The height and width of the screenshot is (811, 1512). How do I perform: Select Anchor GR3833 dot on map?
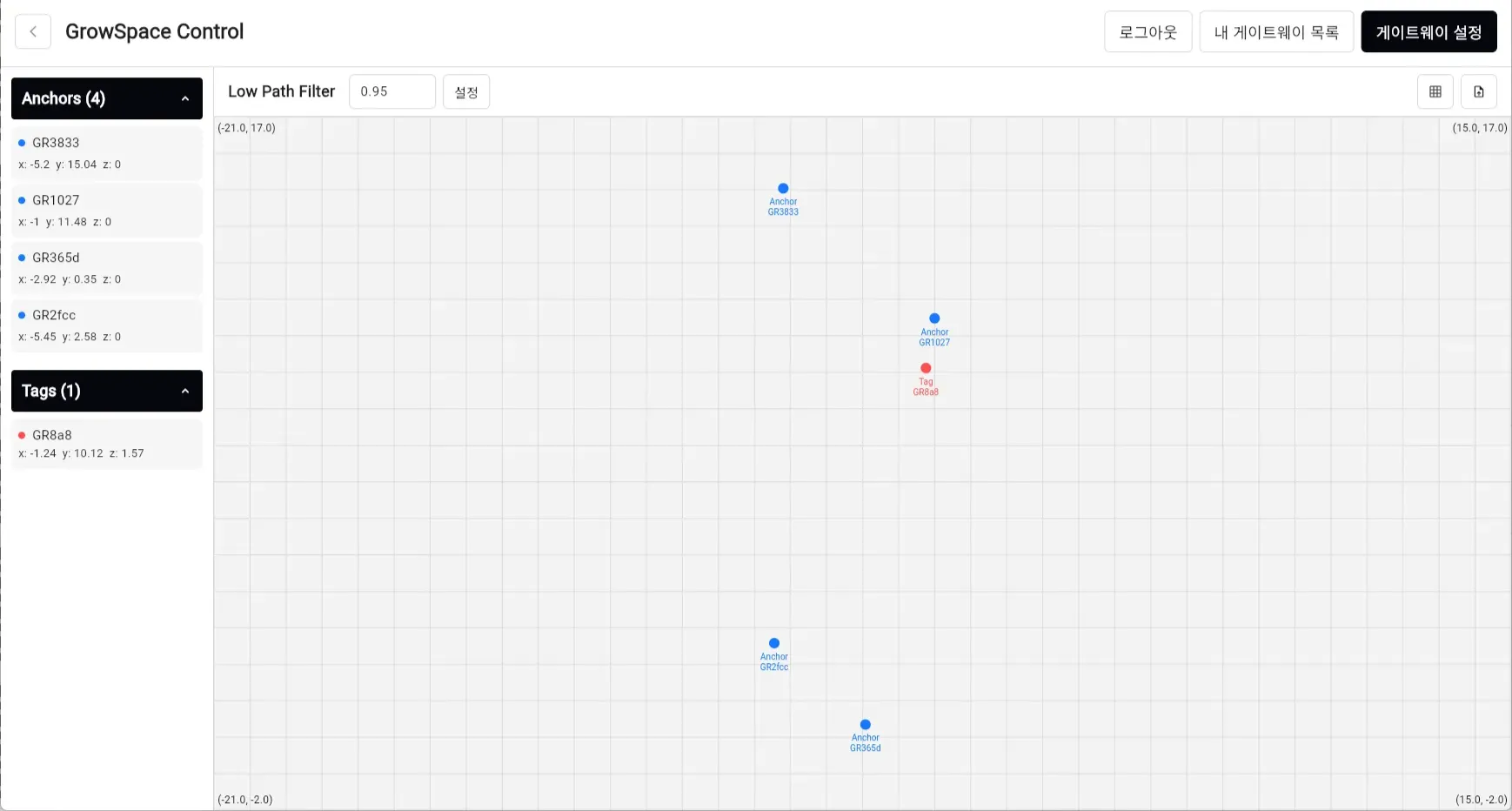point(783,189)
